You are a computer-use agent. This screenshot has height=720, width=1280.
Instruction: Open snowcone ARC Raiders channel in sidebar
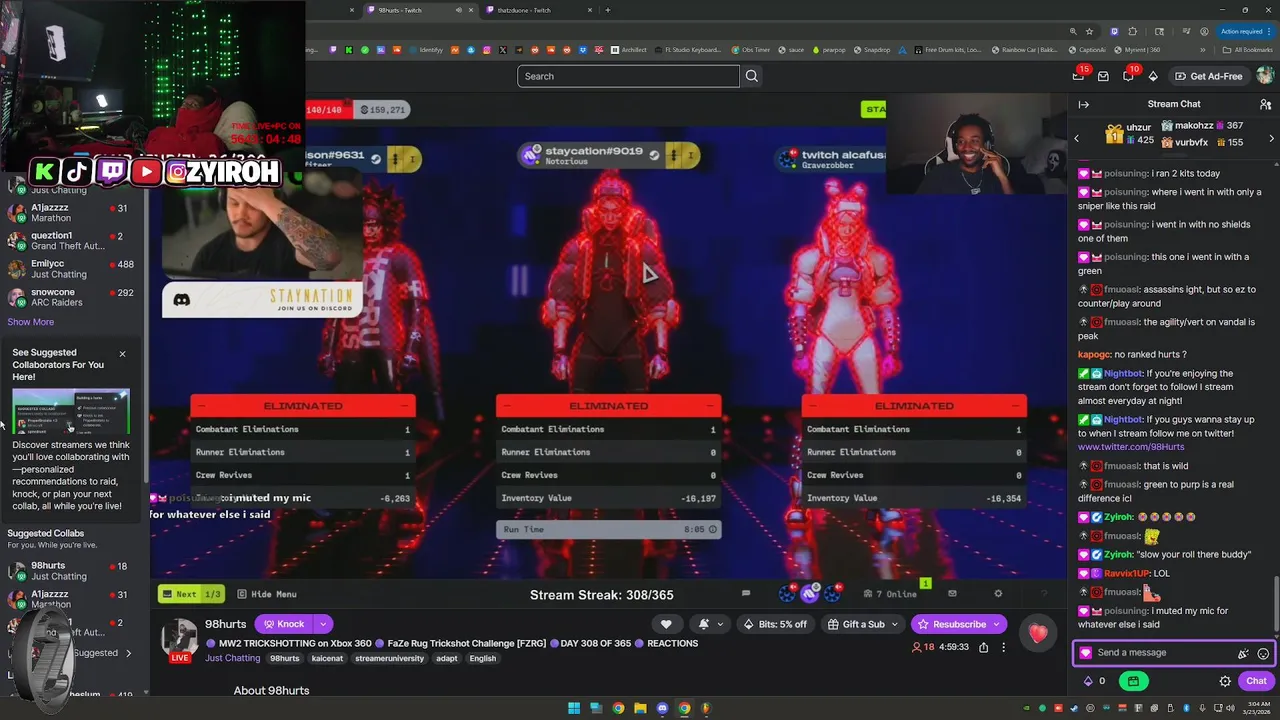72,298
